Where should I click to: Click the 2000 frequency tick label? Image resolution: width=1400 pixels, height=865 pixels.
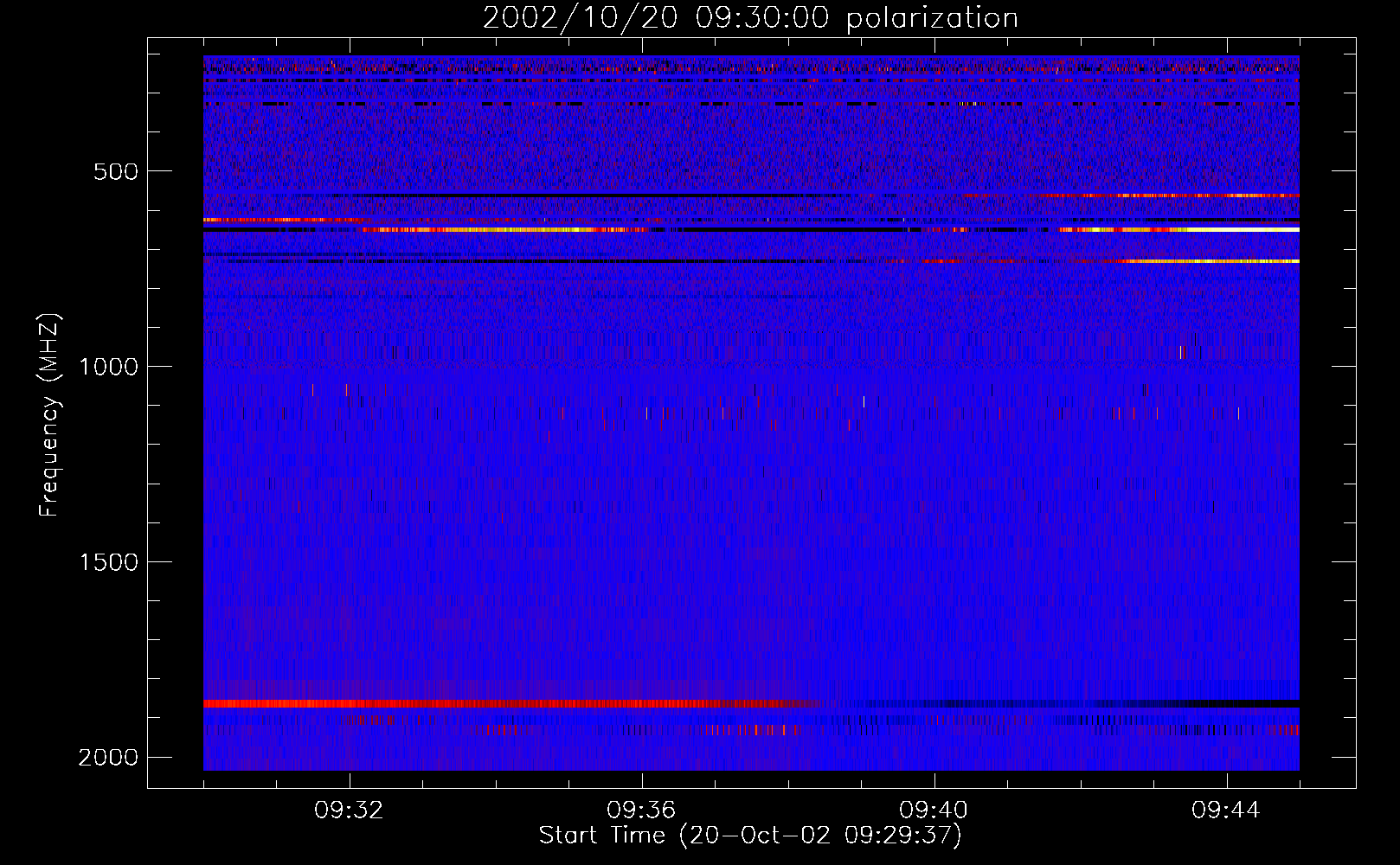pyautogui.click(x=108, y=758)
